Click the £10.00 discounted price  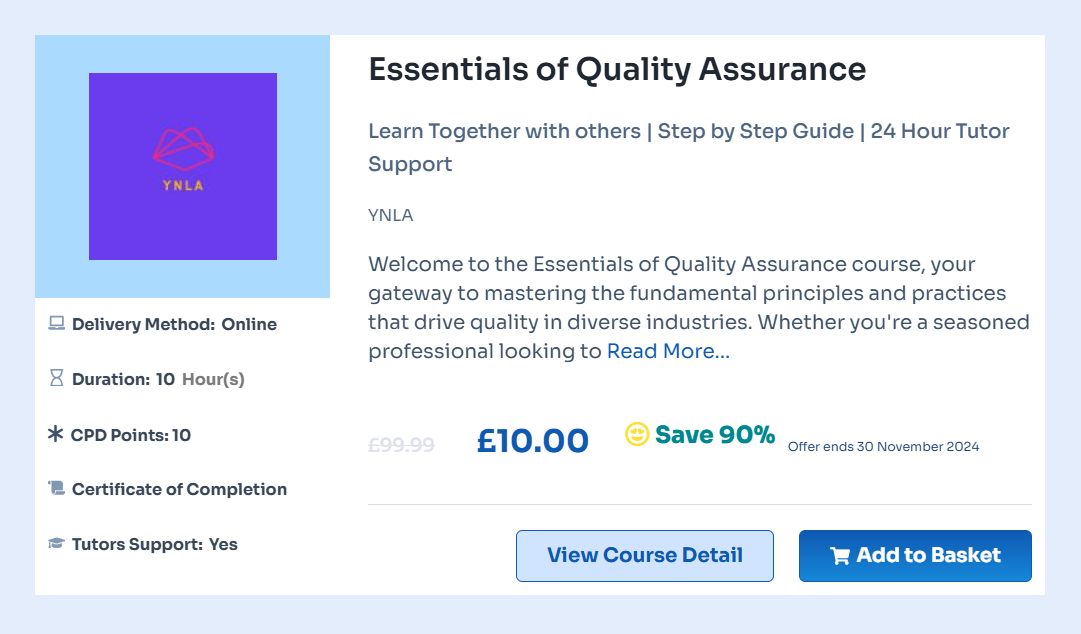533,440
